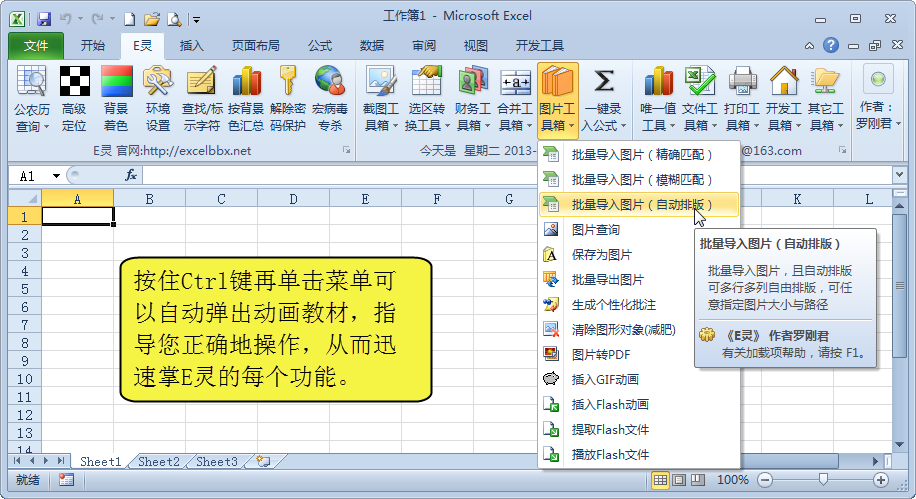Click the Save icon in quick access toolbar
Screen dimensions: 916x499
click(44, 19)
